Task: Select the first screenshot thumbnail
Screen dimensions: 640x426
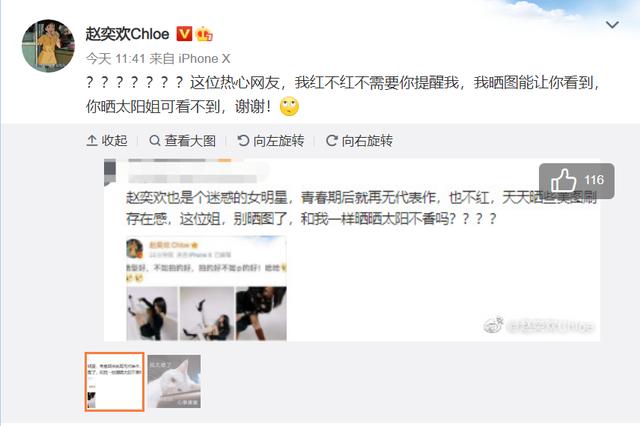Action: click(114, 382)
